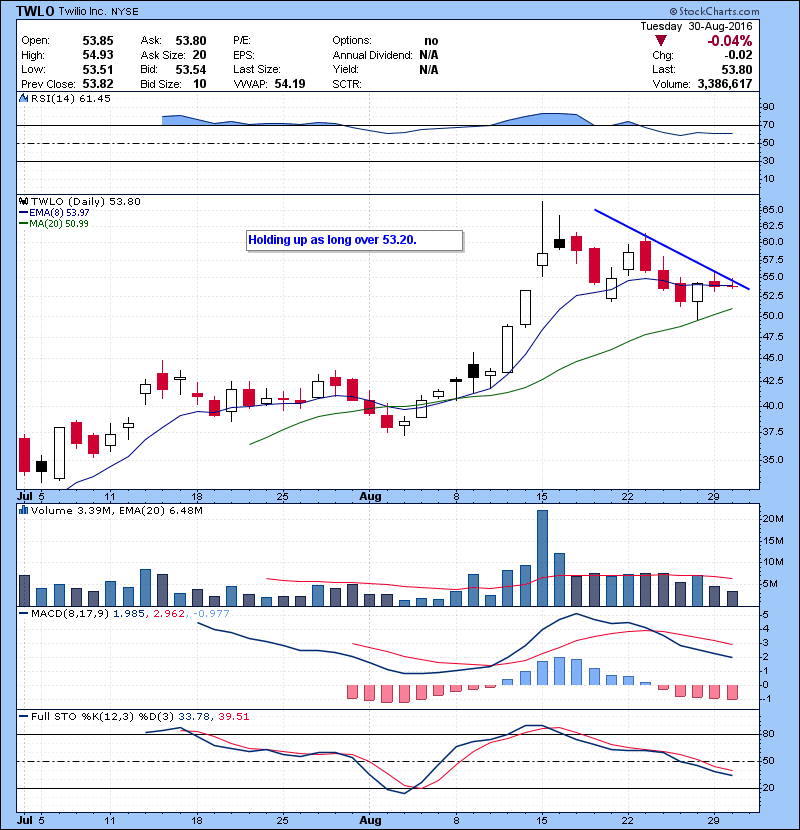Click the -0.04% percent change
This screenshot has height=830, width=800.
click(x=730, y=41)
